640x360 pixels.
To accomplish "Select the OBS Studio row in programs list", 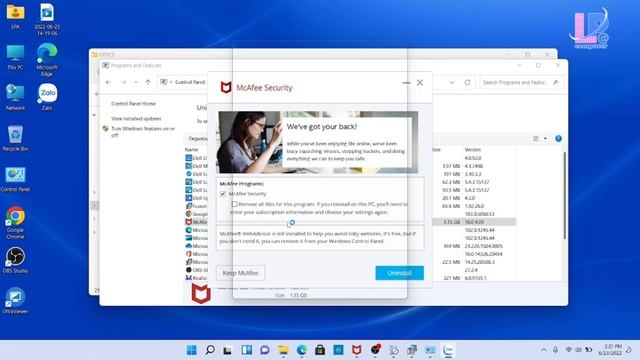I will (x=196, y=270).
